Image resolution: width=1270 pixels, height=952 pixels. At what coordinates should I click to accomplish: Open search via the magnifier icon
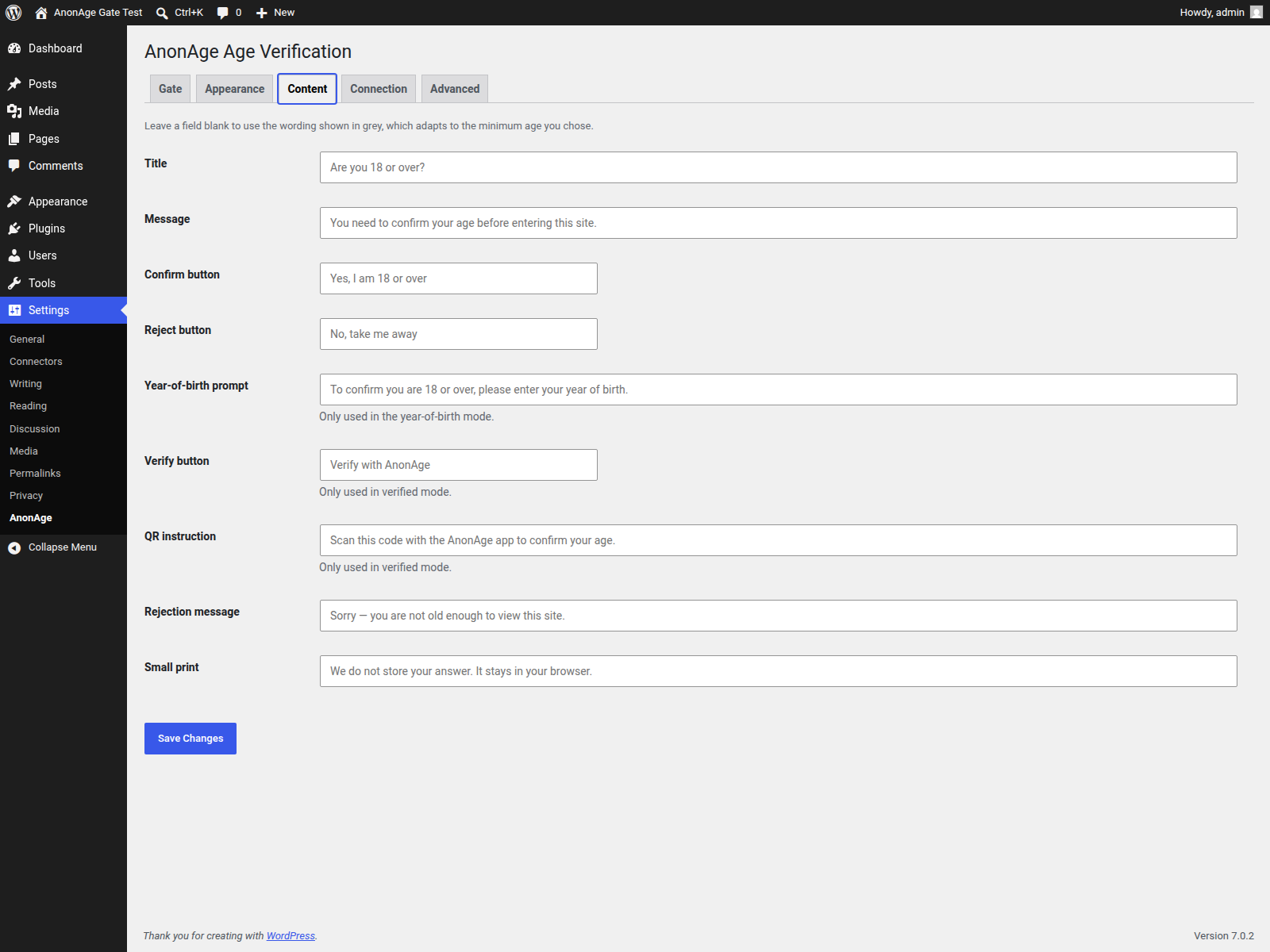pyautogui.click(x=162, y=13)
